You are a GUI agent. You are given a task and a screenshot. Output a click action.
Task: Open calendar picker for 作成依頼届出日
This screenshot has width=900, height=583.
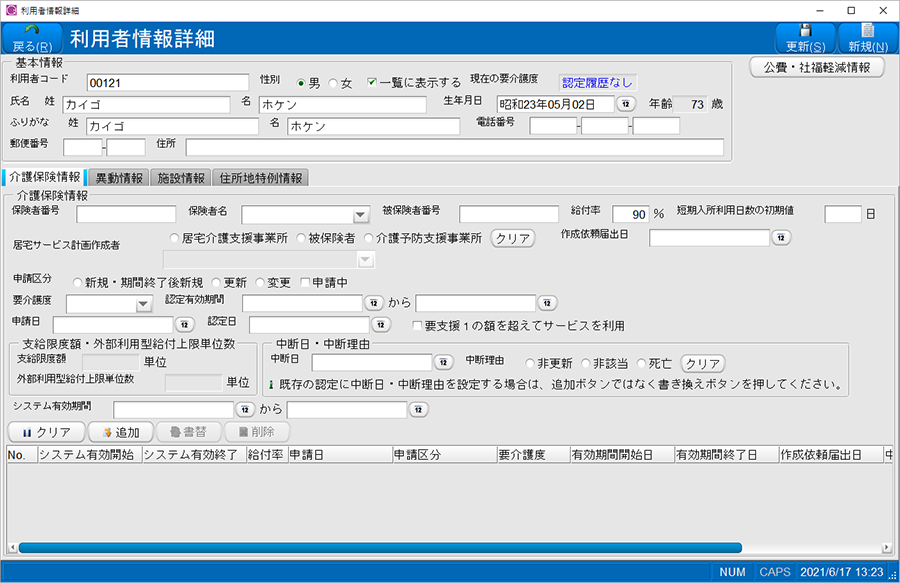pyautogui.click(x=781, y=238)
